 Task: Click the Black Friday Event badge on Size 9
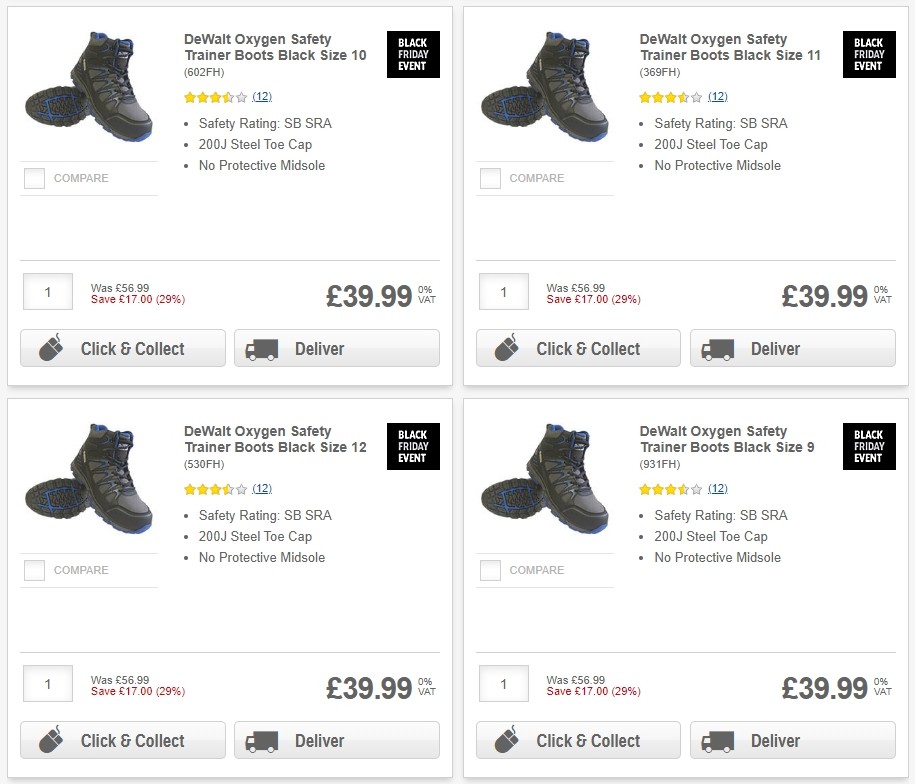(868, 447)
